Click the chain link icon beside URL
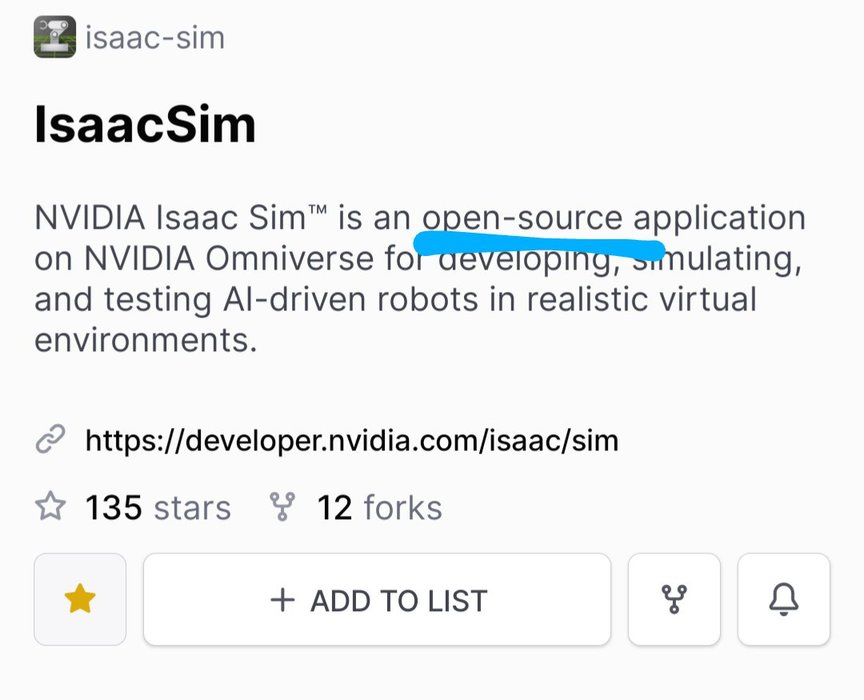 click(x=50, y=439)
